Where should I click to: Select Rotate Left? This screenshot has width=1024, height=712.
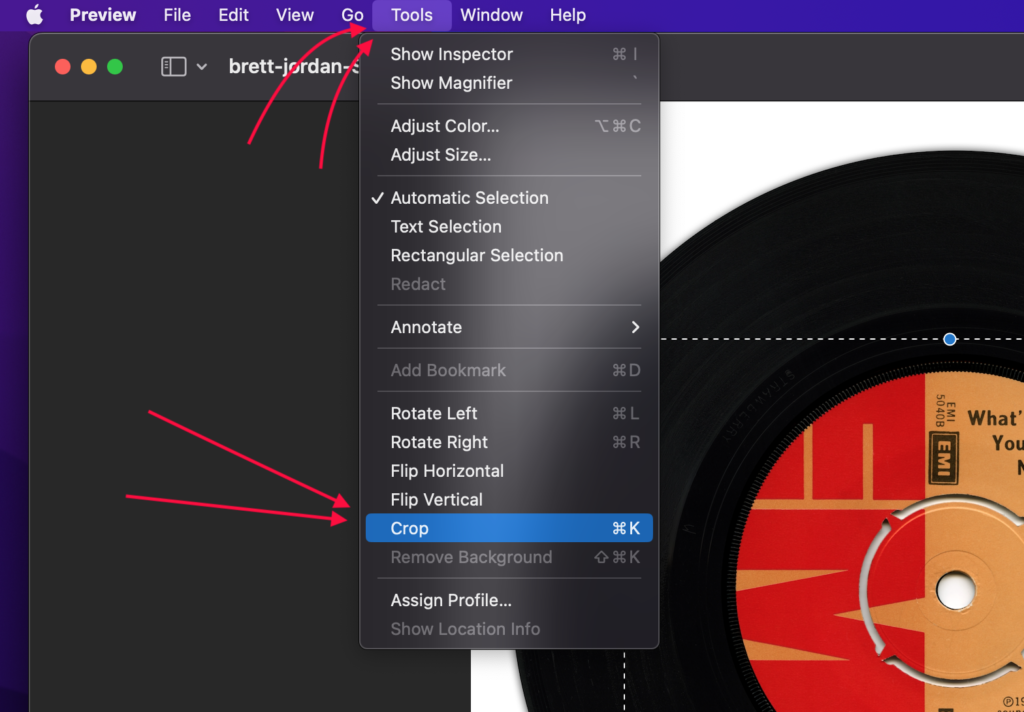(509, 413)
